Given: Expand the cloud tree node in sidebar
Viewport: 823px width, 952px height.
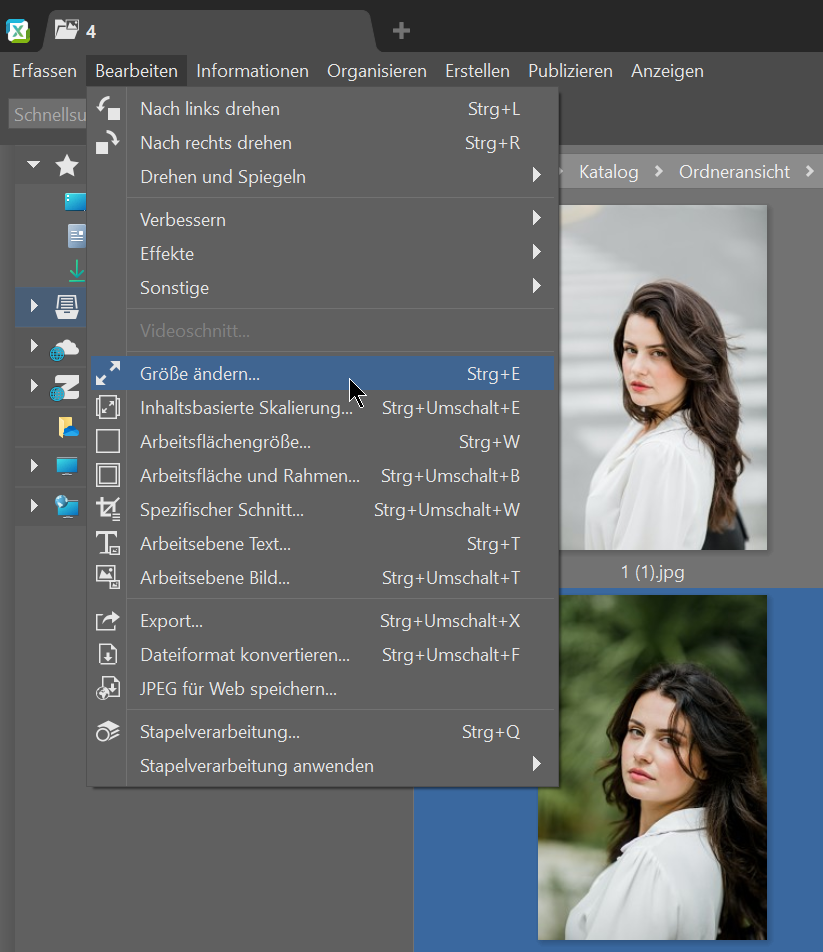Looking at the screenshot, I should pyautogui.click(x=34, y=347).
